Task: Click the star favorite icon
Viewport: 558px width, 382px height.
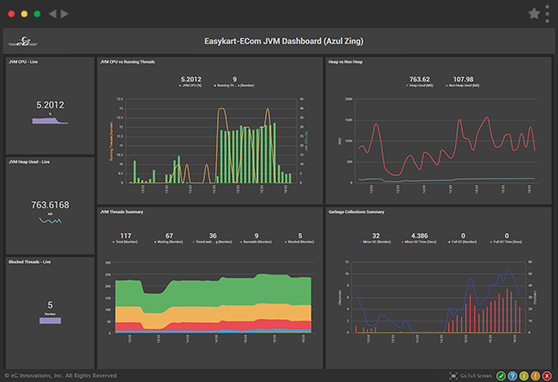Action: click(x=534, y=14)
